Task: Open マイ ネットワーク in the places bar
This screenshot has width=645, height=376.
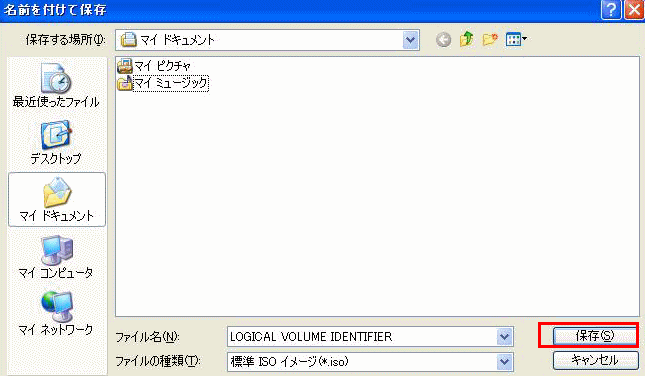Action: coord(56,313)
